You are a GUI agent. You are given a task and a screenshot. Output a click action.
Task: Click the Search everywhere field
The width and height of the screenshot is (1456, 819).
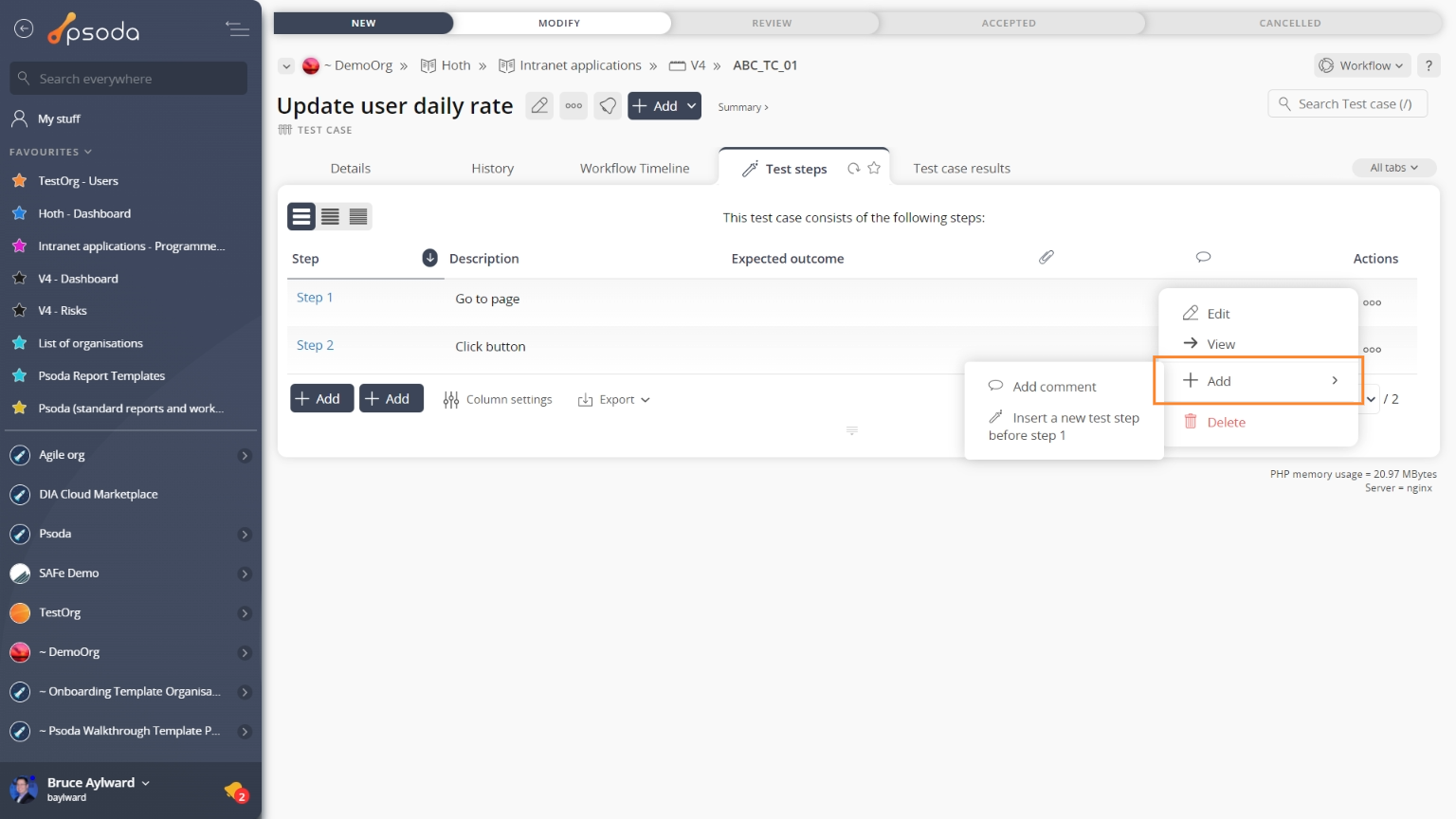click(129, 79)
